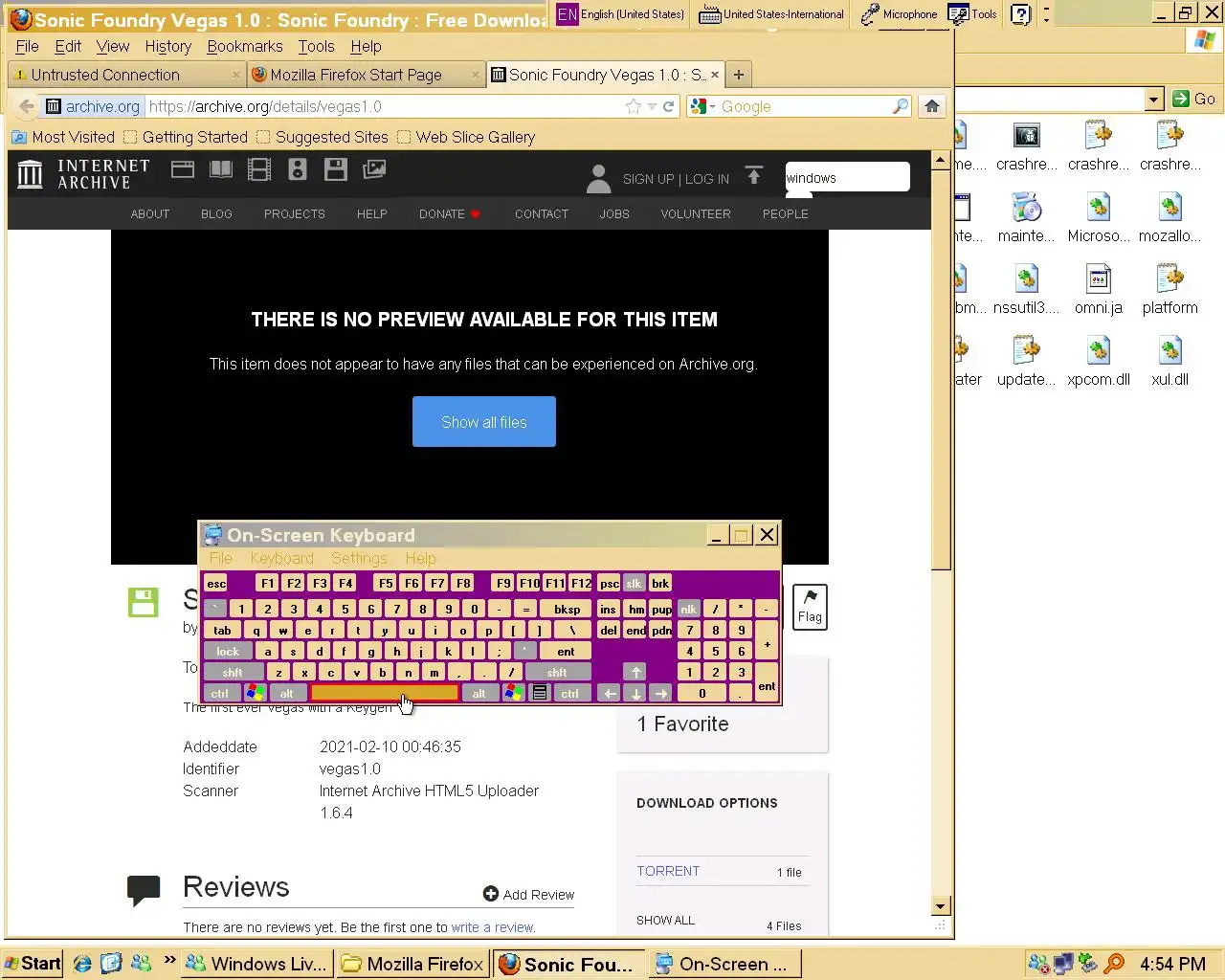
Task: Select xpcom.dll file icon
Action: pos(1099,351)
